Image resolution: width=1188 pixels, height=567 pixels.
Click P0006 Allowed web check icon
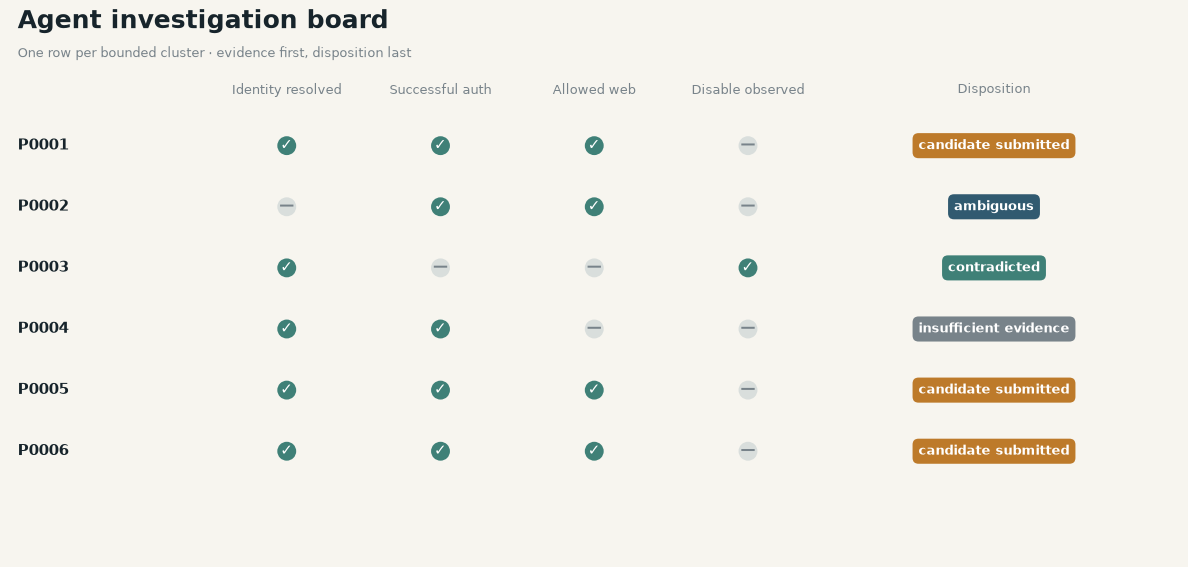click(594, 451)
